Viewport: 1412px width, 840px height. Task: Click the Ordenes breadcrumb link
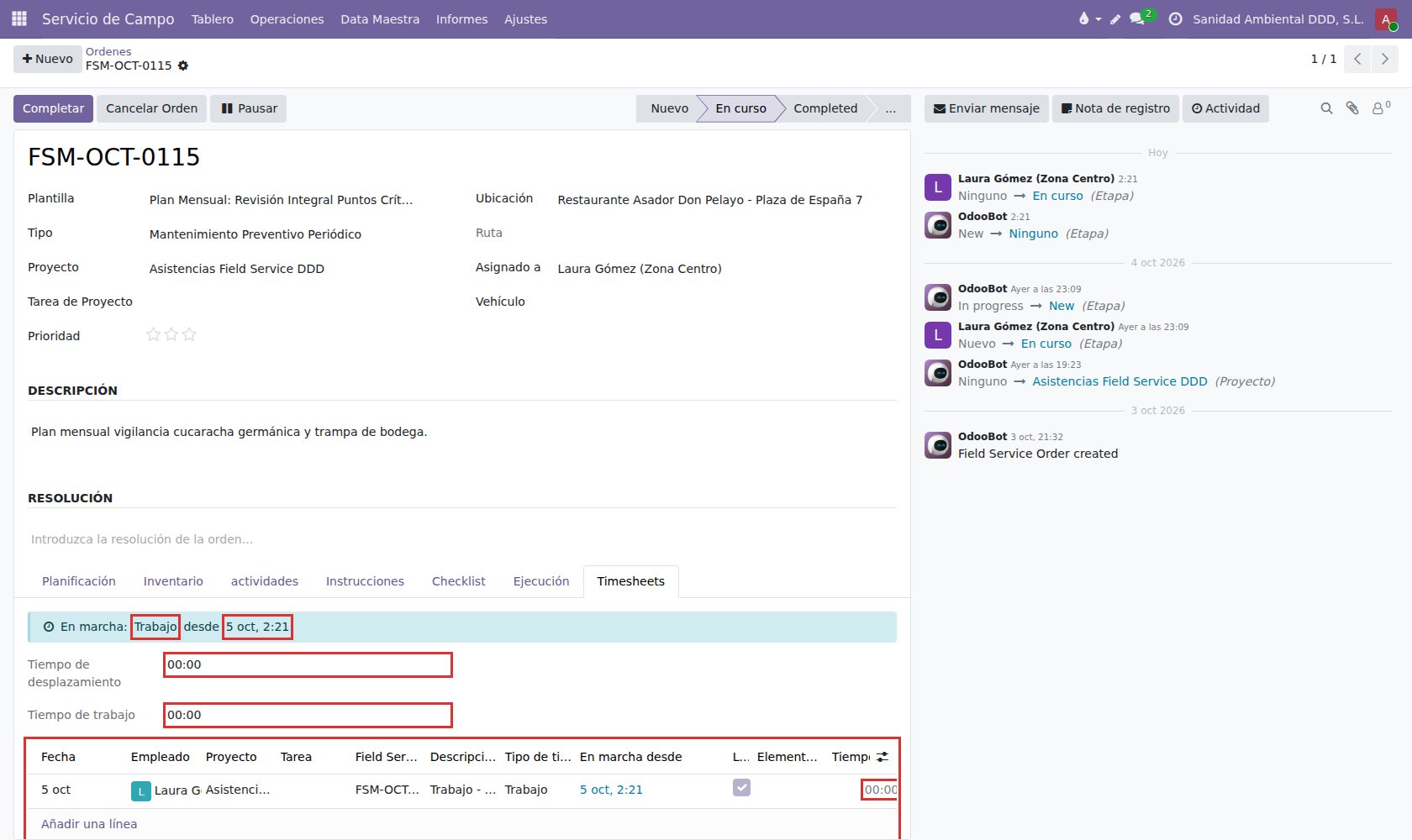click(x=108, y=51)
